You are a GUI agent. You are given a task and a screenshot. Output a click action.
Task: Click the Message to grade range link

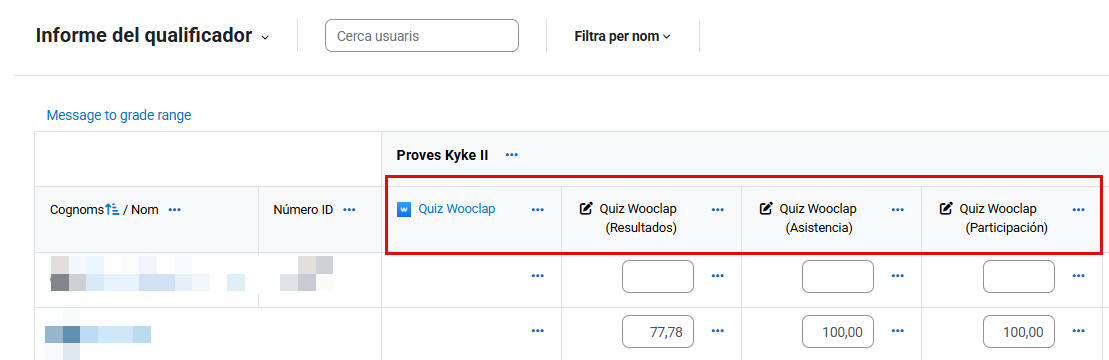click(119, 115)
